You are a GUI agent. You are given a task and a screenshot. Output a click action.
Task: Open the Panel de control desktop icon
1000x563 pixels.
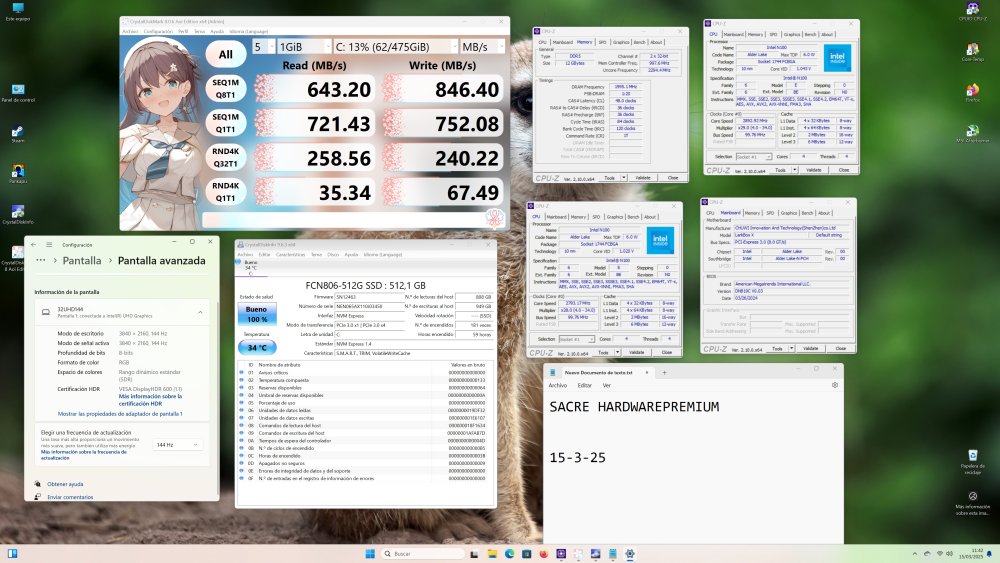(x=18, y=93)
